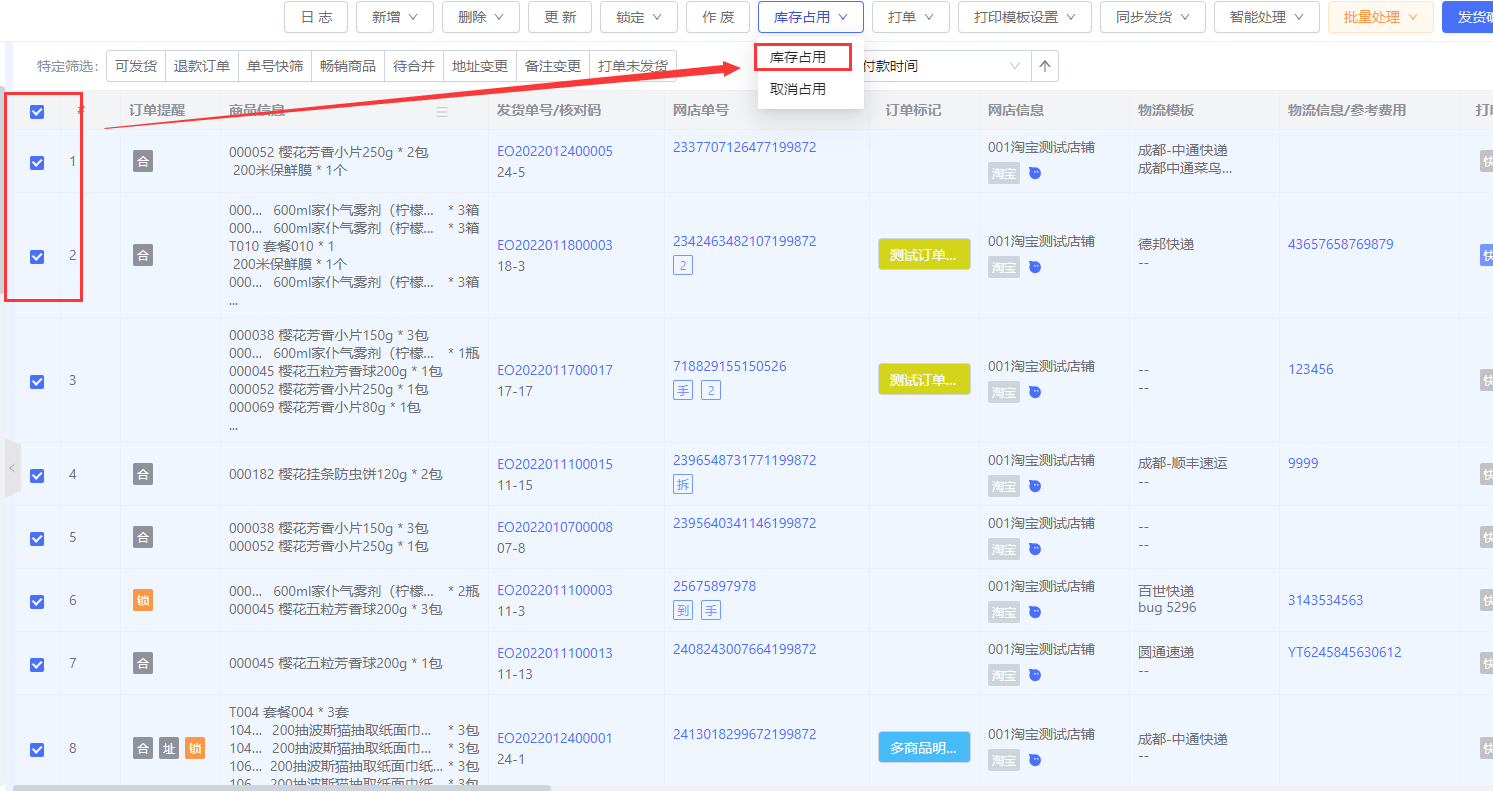Click the 合 merge badge in row 5
Screen dimensions: 1493x791
click(143, 538)
